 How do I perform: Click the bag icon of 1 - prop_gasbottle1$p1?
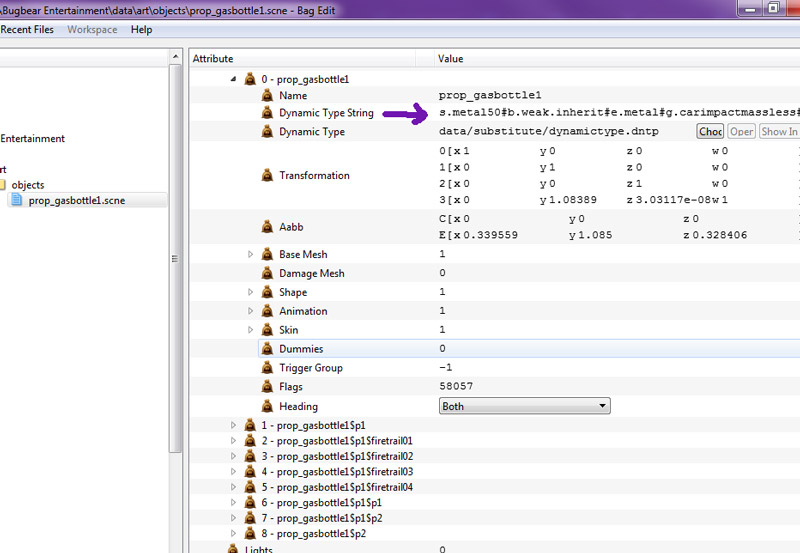point(250,425)
